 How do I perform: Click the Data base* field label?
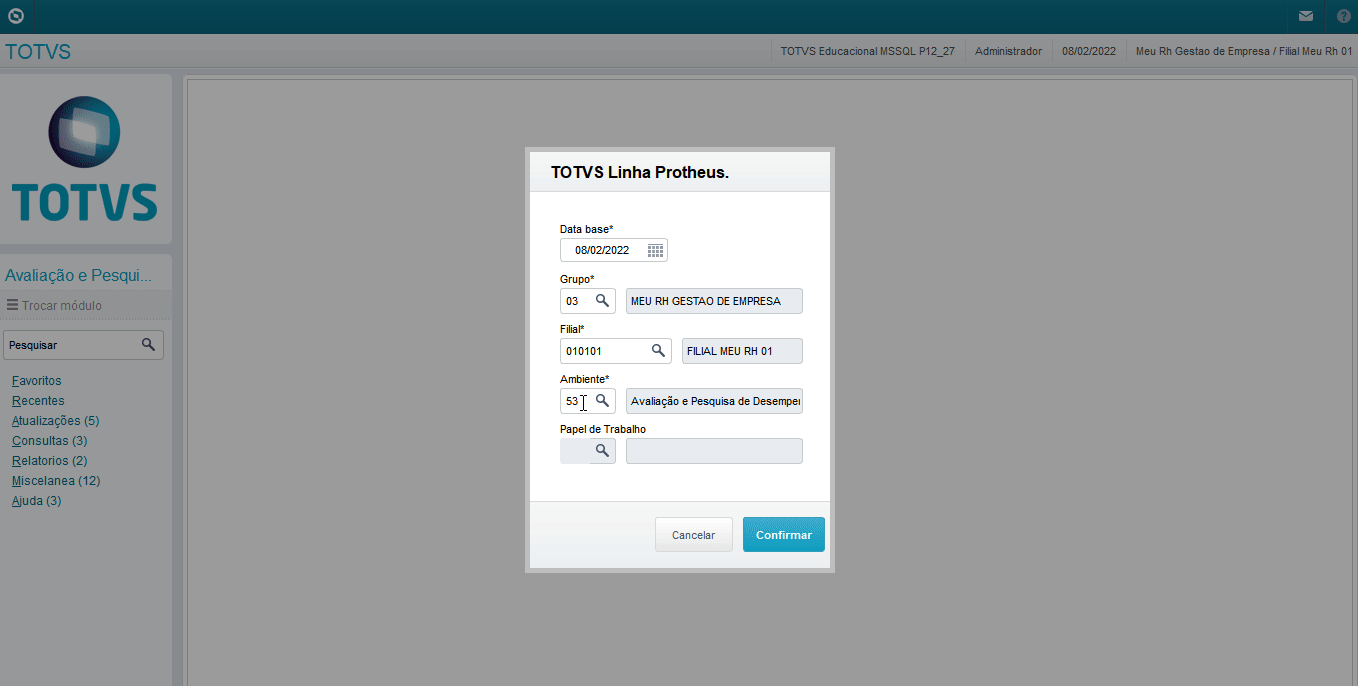tap(586, 229)
